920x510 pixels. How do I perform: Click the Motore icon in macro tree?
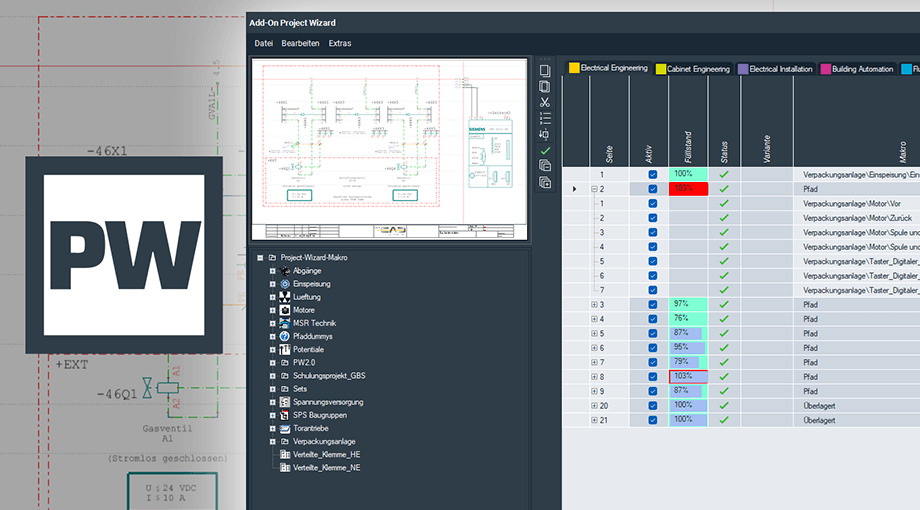[x=285, y=310]
